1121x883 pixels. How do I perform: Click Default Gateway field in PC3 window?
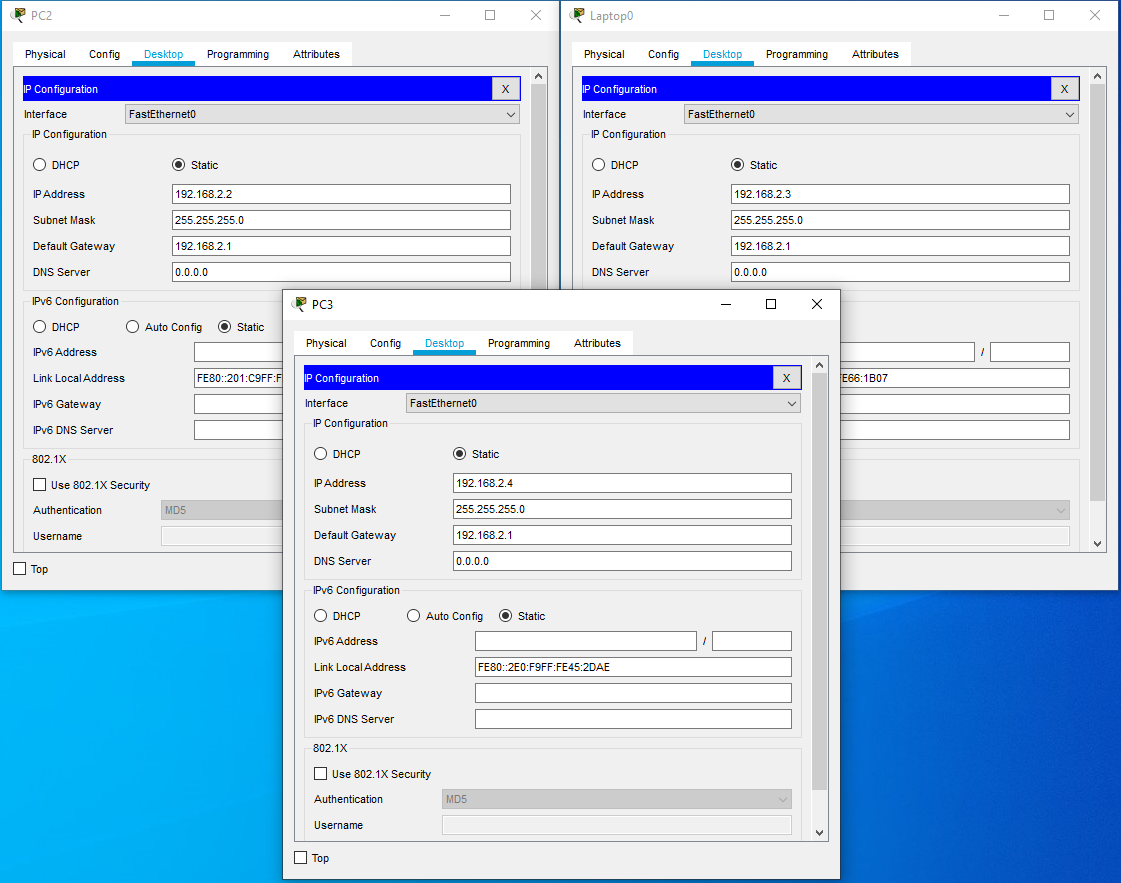point(622,535)
